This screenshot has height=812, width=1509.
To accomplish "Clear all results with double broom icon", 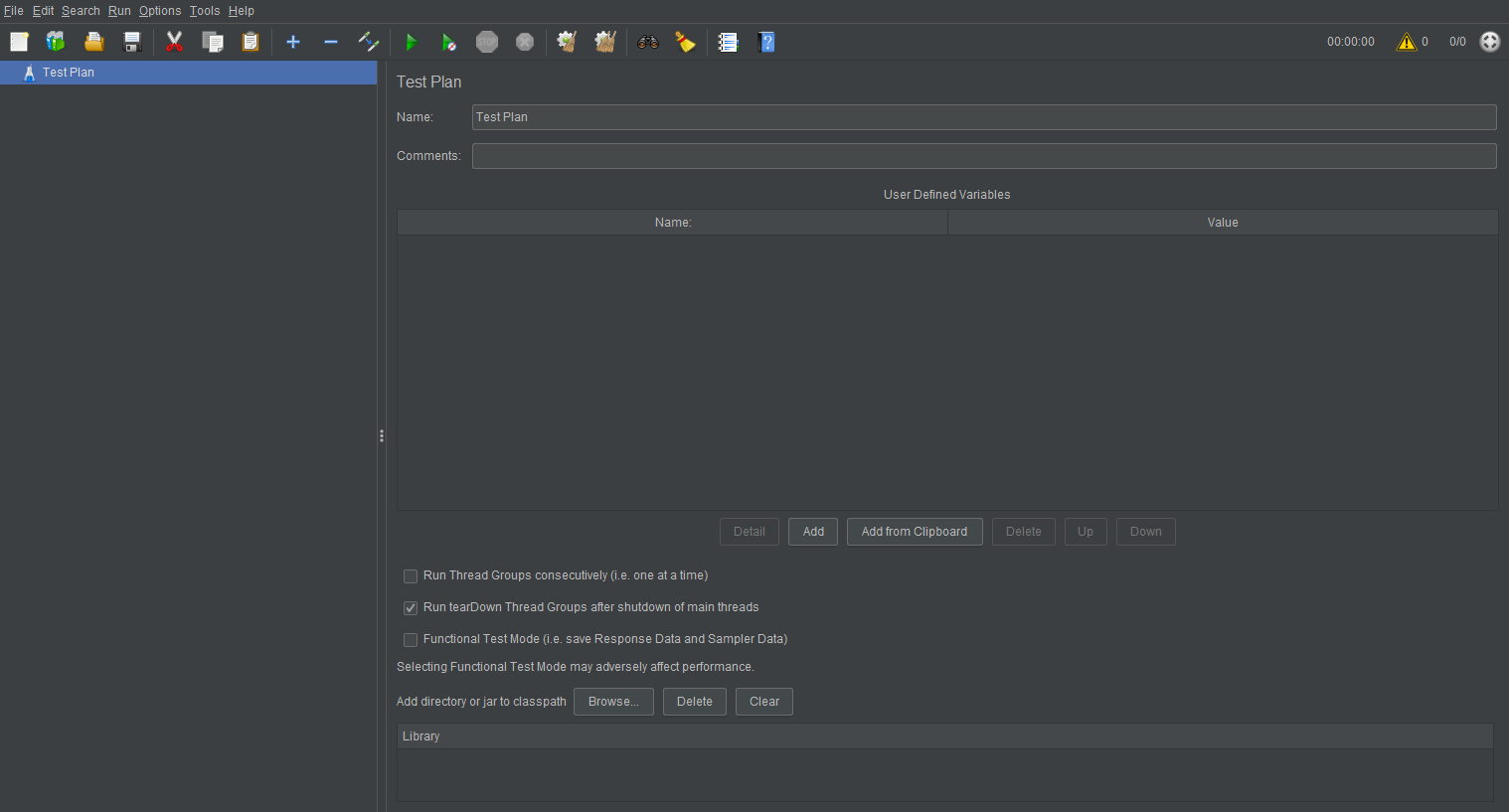I will (x=605, y=42).
